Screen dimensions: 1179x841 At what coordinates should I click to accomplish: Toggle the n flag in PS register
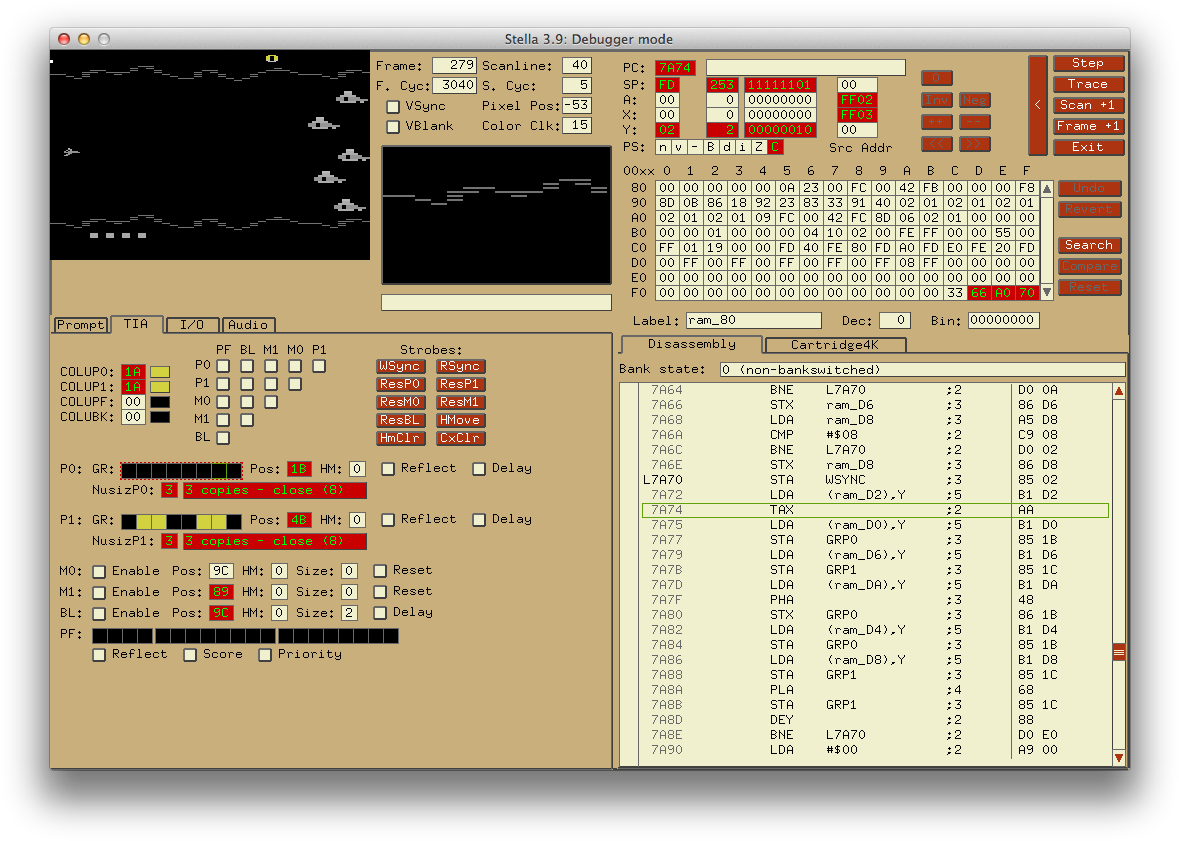coord(662,147)
